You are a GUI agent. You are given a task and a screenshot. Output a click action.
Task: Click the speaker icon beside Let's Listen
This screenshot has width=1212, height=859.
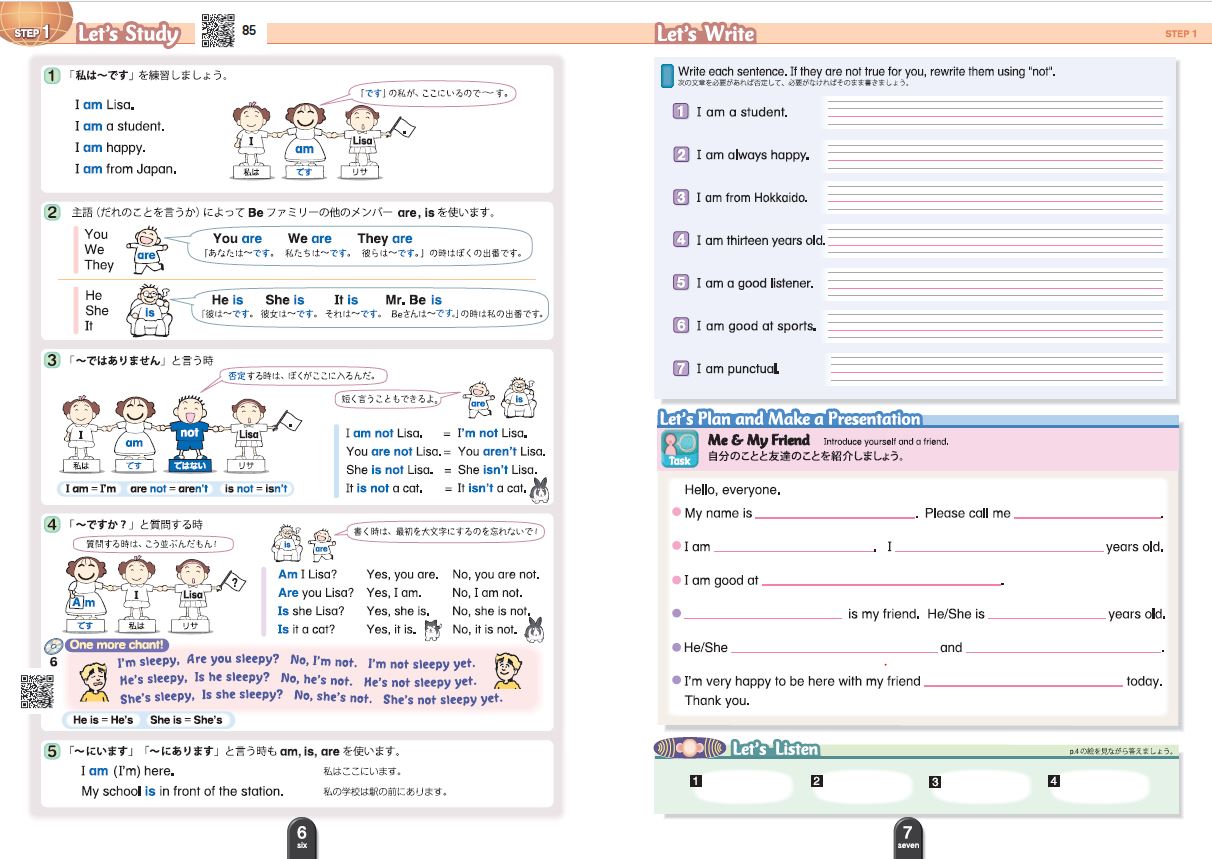pos(688,748)
